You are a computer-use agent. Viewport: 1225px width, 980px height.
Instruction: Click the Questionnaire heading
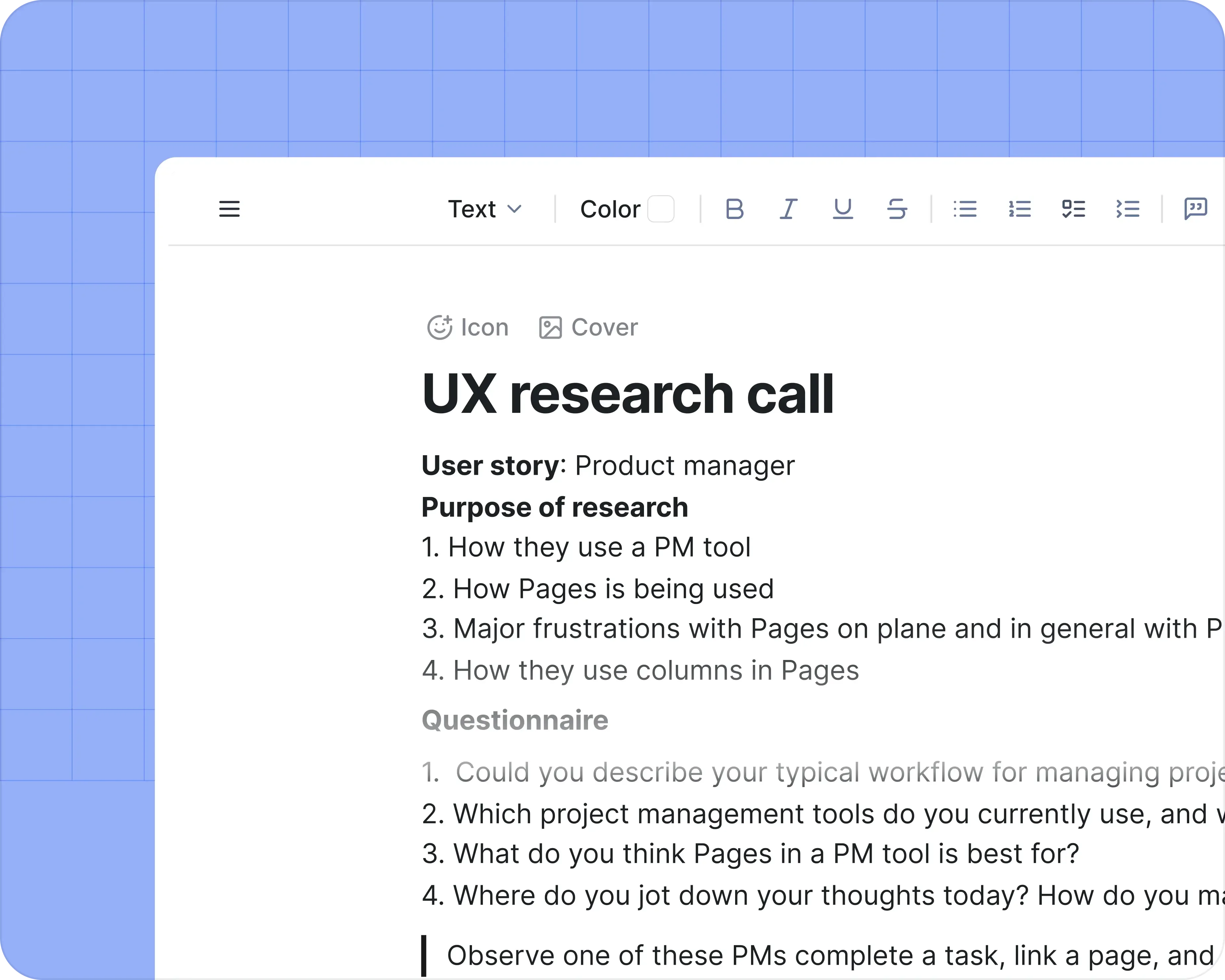(515, 720)
